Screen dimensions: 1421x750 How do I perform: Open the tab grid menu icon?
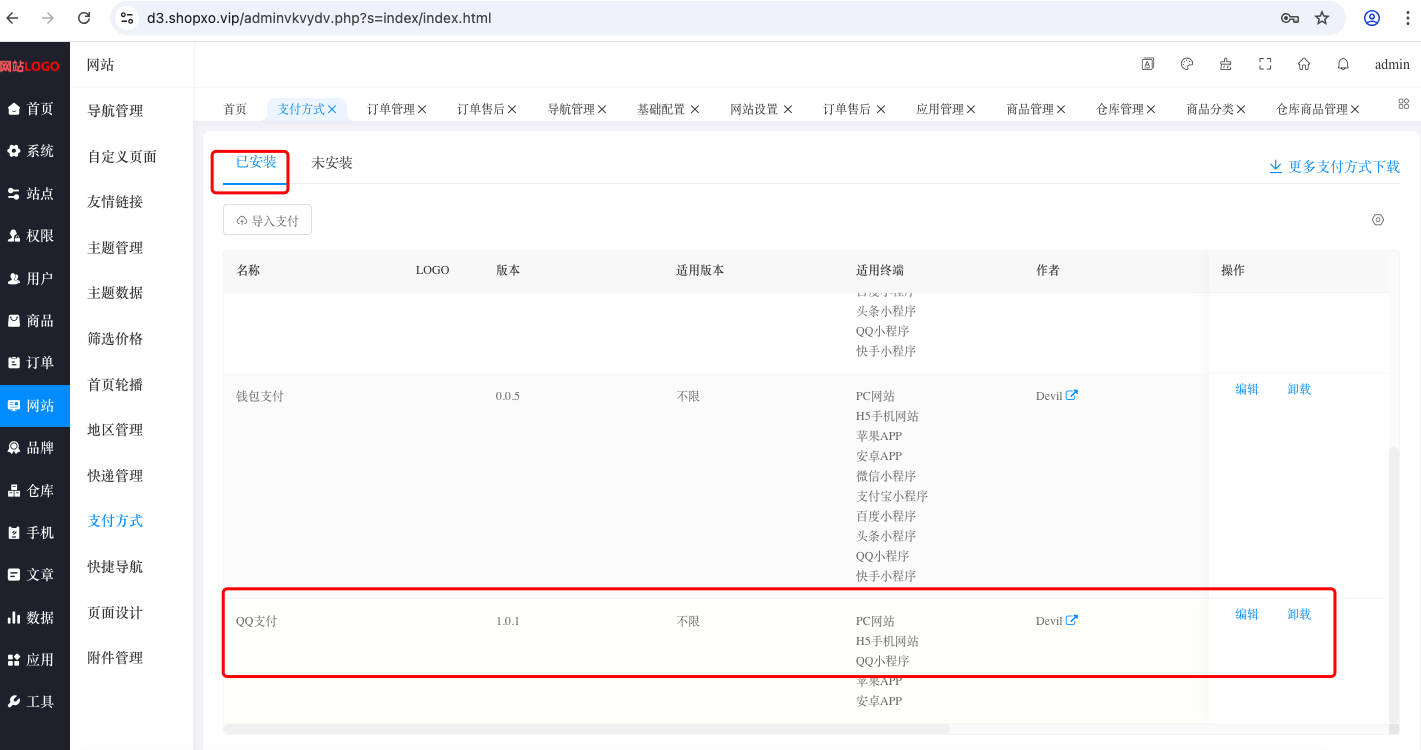point(1403,104)
